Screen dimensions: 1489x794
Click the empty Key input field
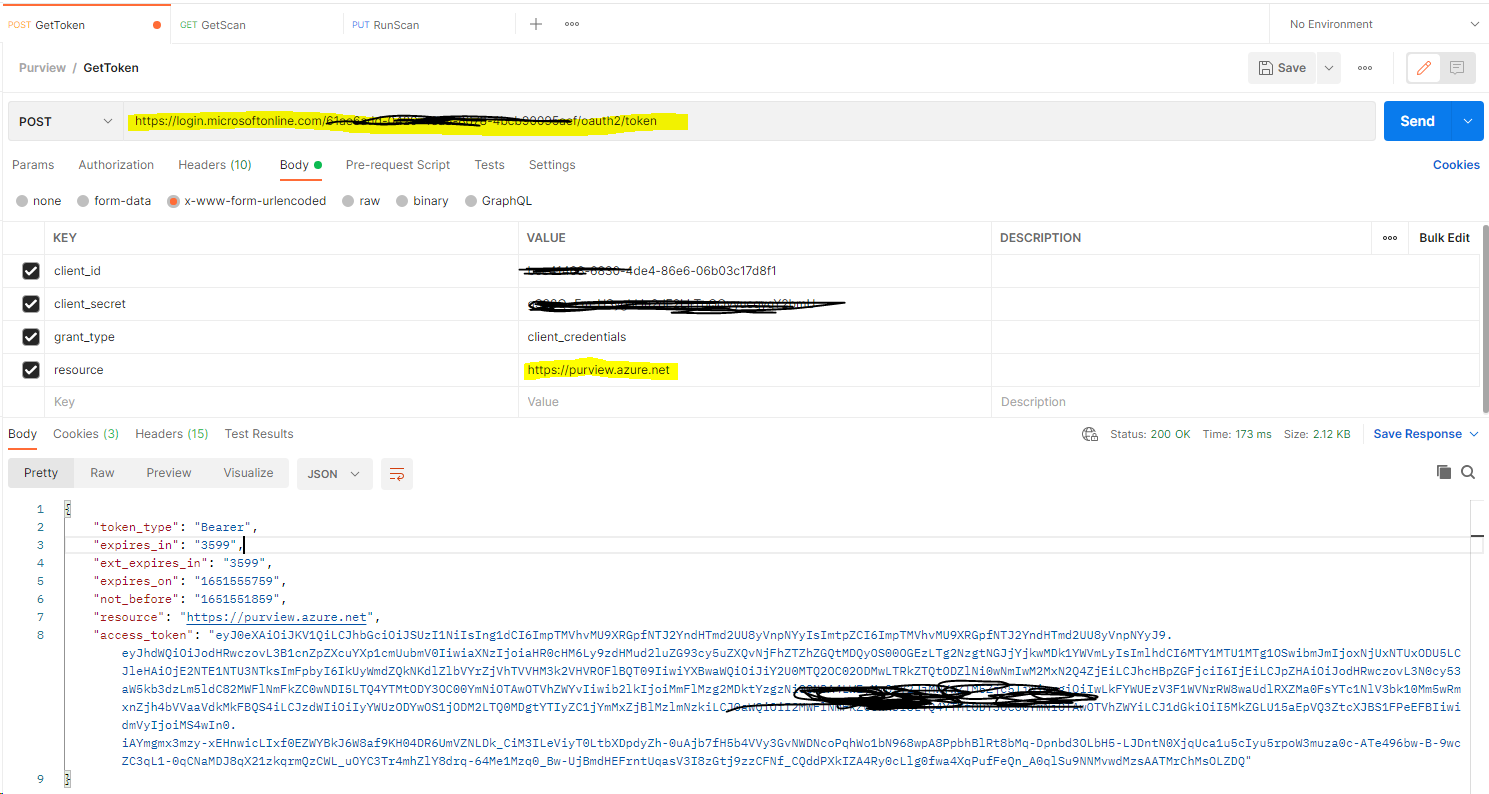click(280, 402)
